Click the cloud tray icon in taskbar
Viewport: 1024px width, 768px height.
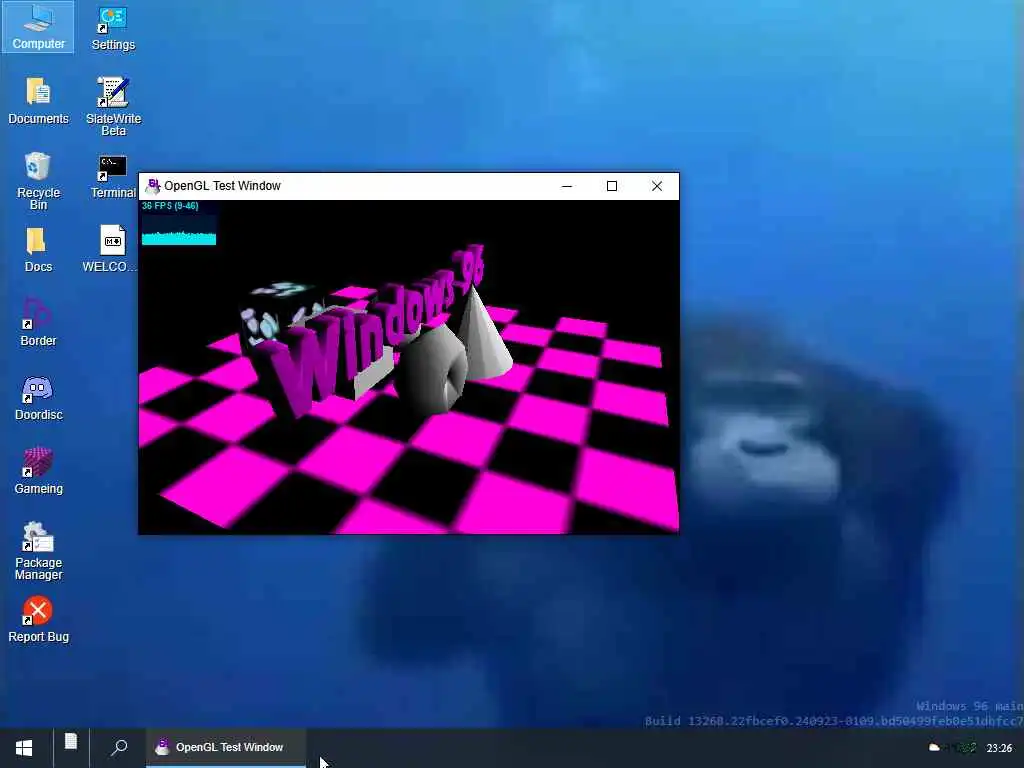[x=935, y=748]
